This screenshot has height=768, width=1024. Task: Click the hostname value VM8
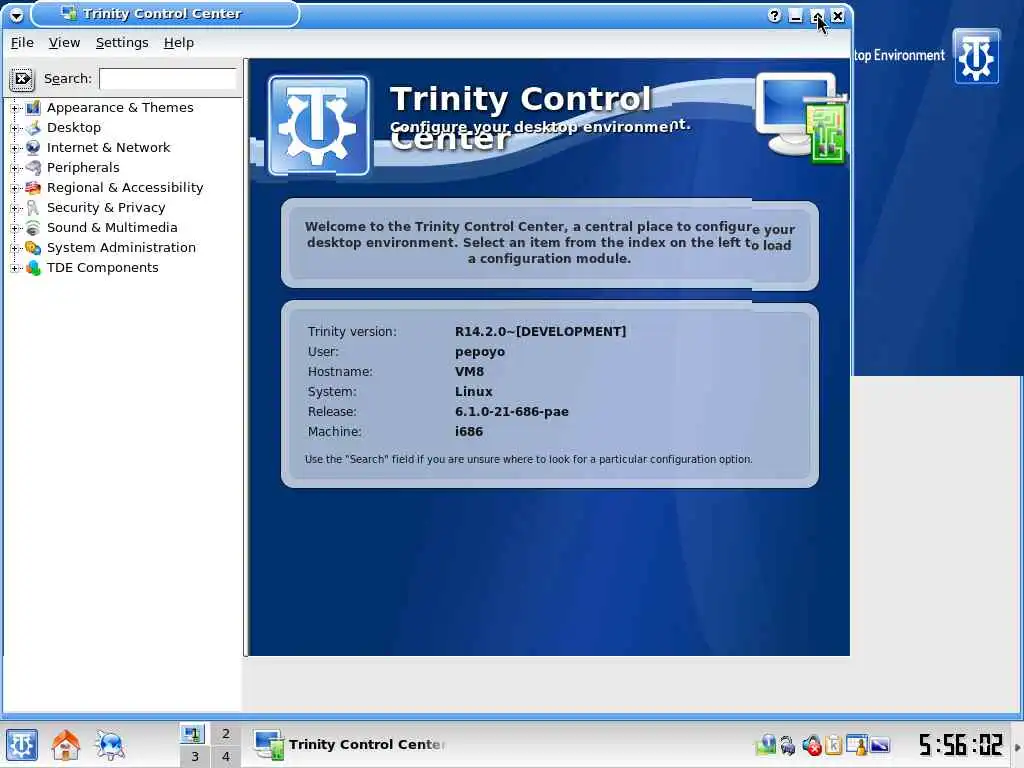coord(470,372)
